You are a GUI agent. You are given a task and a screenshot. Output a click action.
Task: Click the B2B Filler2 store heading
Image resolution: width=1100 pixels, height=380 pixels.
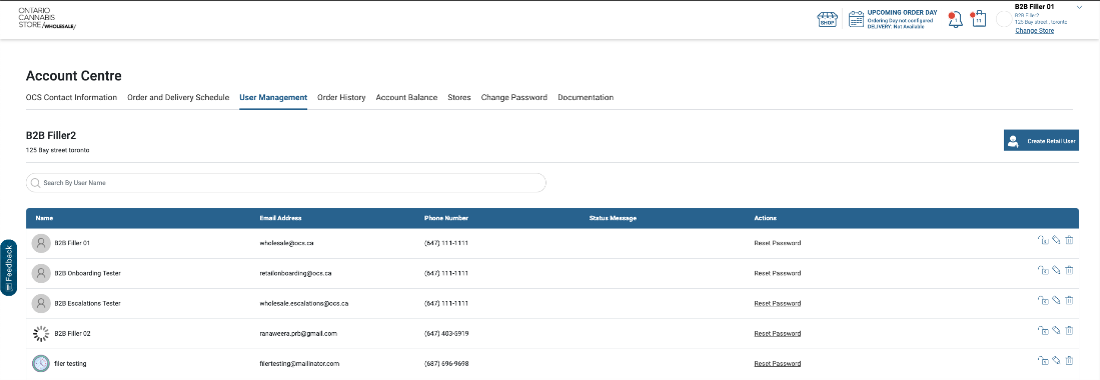pyautogui.click(x=51, y=135)
